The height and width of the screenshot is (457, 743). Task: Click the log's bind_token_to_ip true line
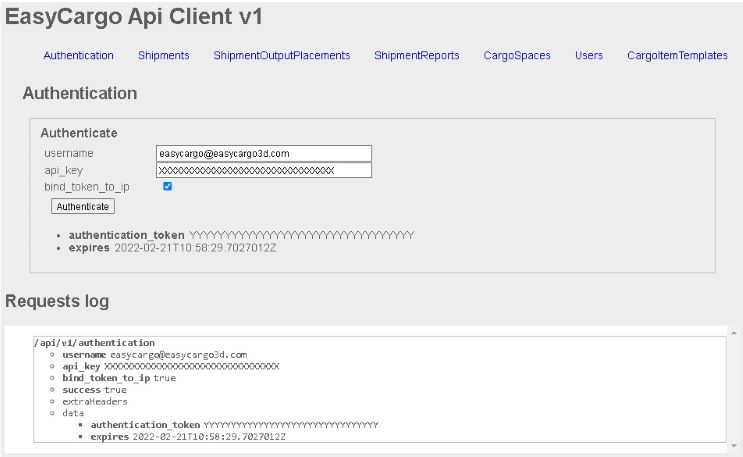pyautogui.click(x=119, y=378)
